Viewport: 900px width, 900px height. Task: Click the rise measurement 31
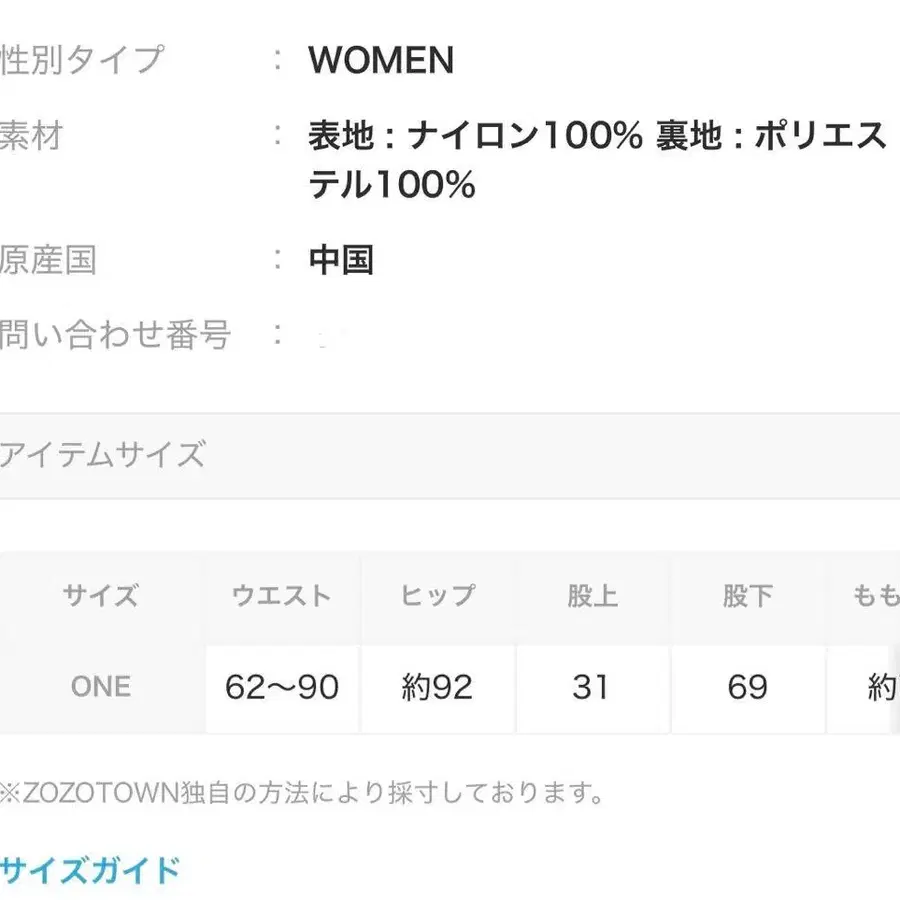tap(593, 687)
